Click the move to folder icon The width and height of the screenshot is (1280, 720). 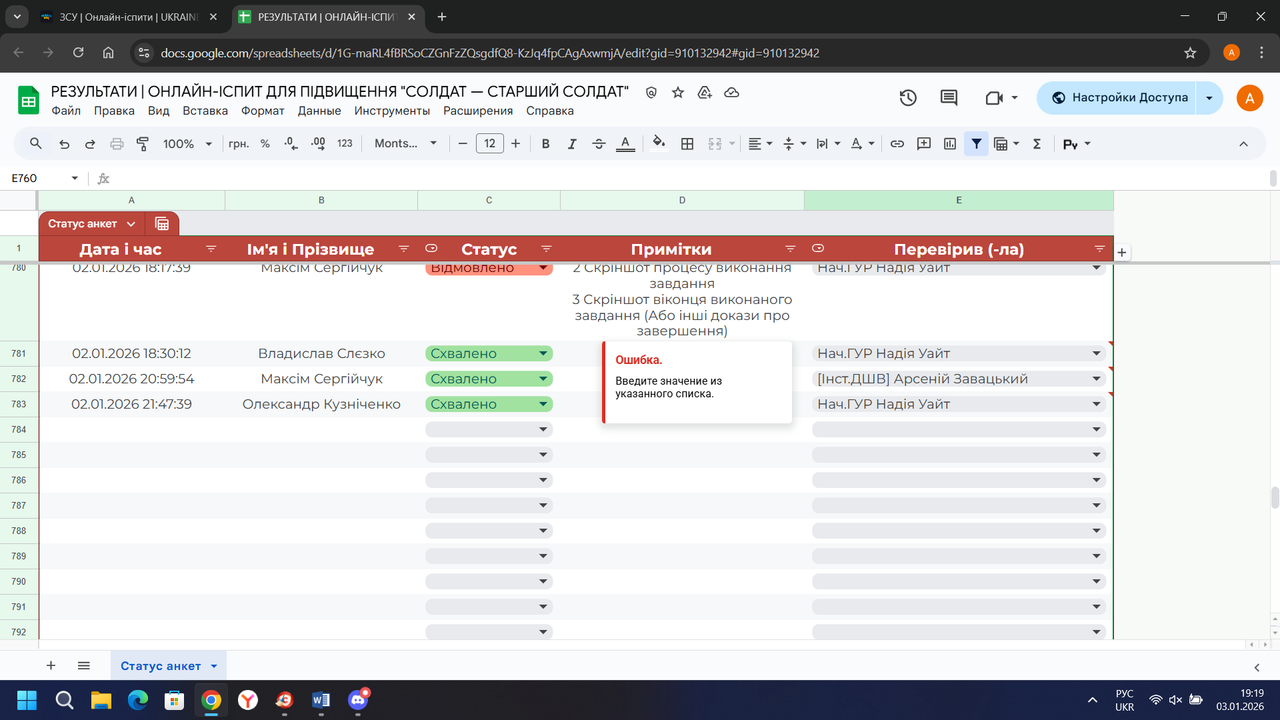point(705,92)
